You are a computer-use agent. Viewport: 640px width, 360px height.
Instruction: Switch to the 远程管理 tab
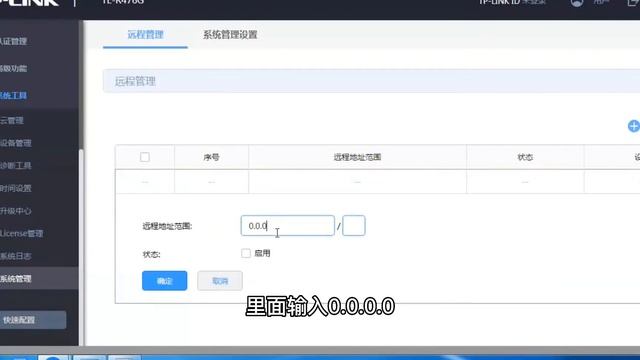(x=145, y=35)
